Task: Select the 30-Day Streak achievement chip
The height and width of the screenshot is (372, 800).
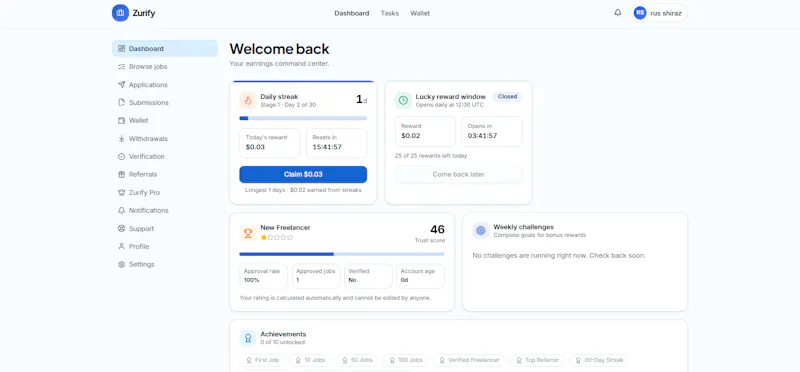Action: [599, 360]
